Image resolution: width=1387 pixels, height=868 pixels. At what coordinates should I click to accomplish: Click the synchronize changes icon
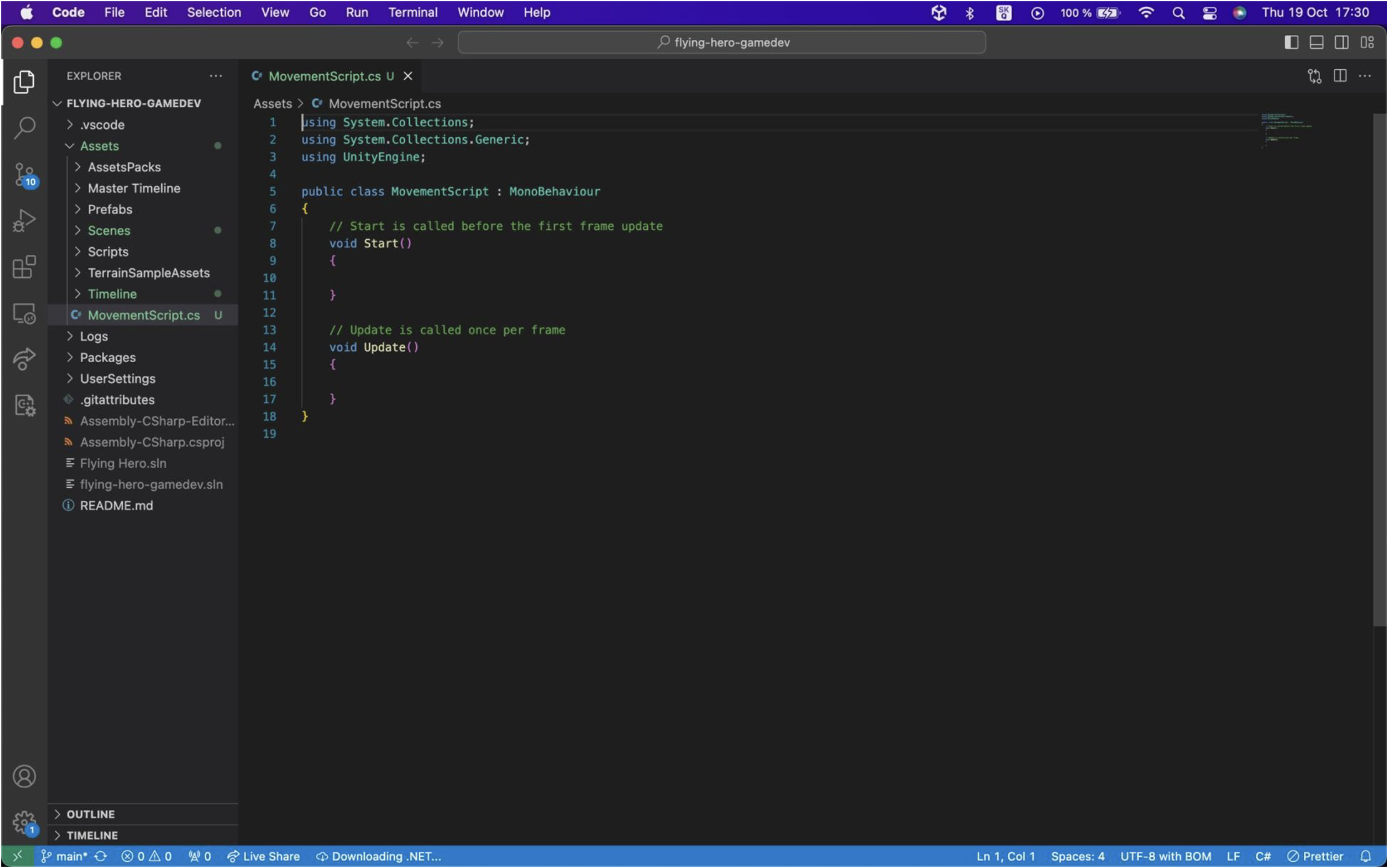pyautogui.click(x=101, y=856)
